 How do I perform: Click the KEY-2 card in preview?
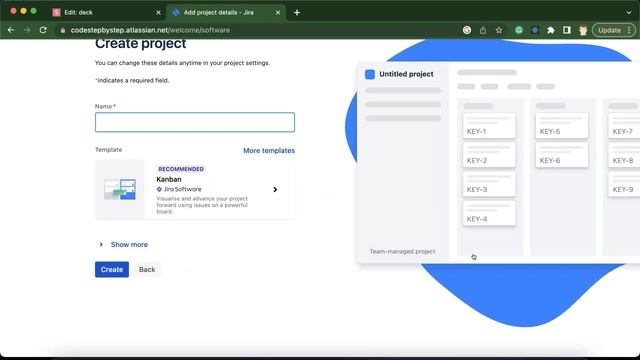(x=489, y=155)
